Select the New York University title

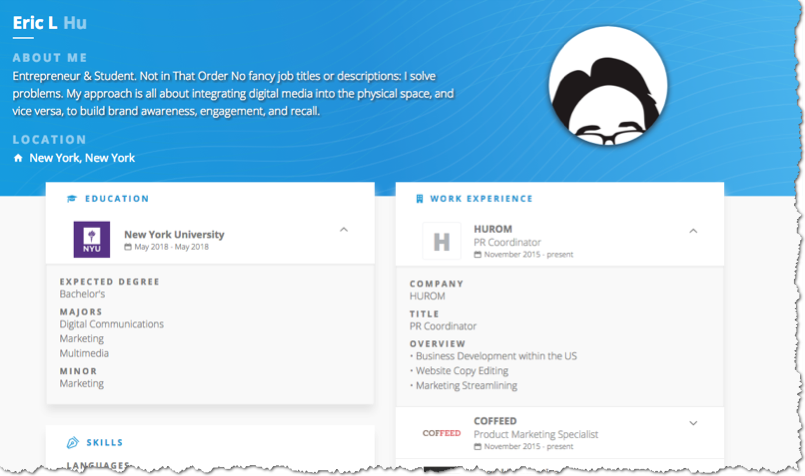point(174,234)
